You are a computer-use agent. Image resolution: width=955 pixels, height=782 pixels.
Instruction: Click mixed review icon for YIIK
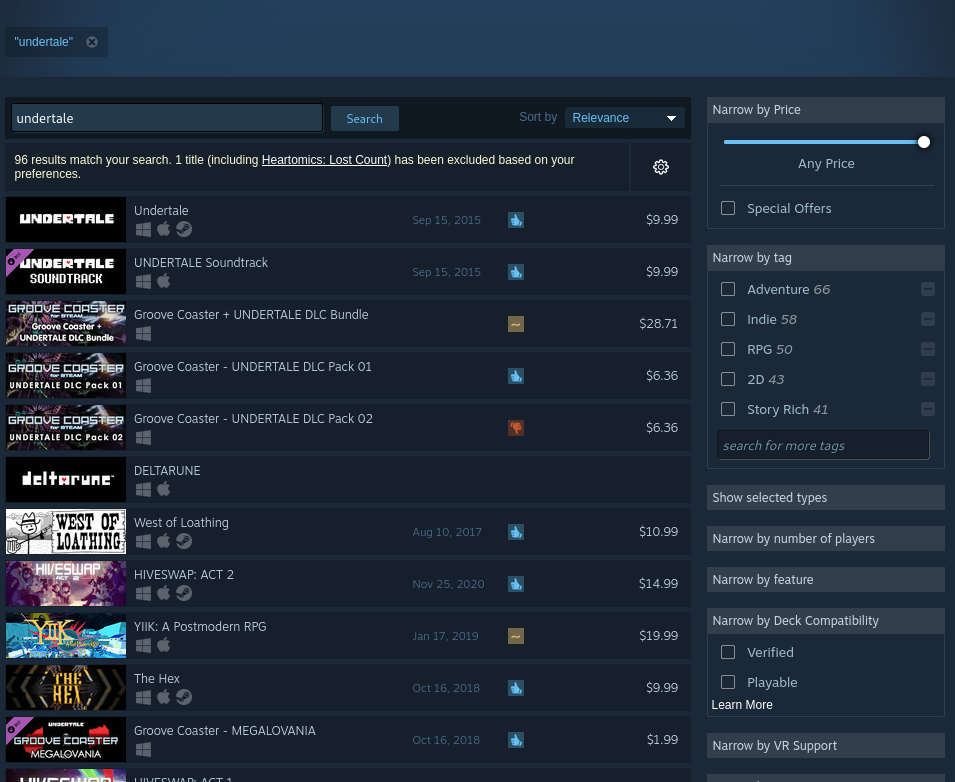[515, 636]
